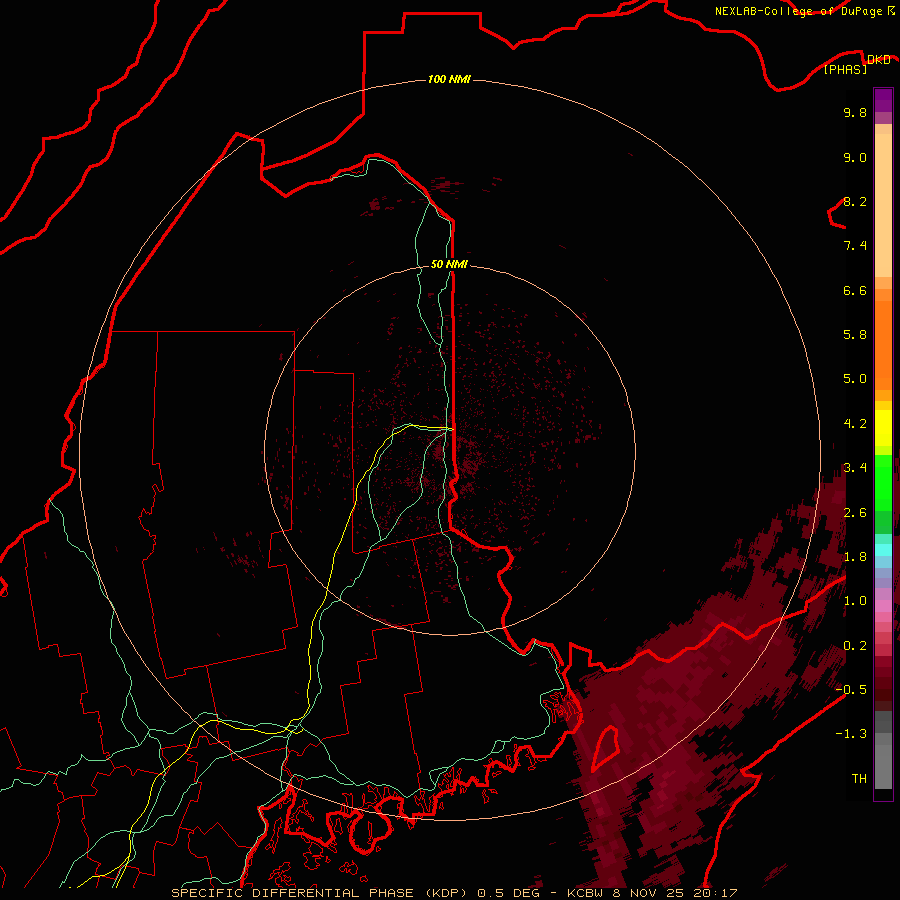Select the 1.0 scale value

tap(855, 601)
